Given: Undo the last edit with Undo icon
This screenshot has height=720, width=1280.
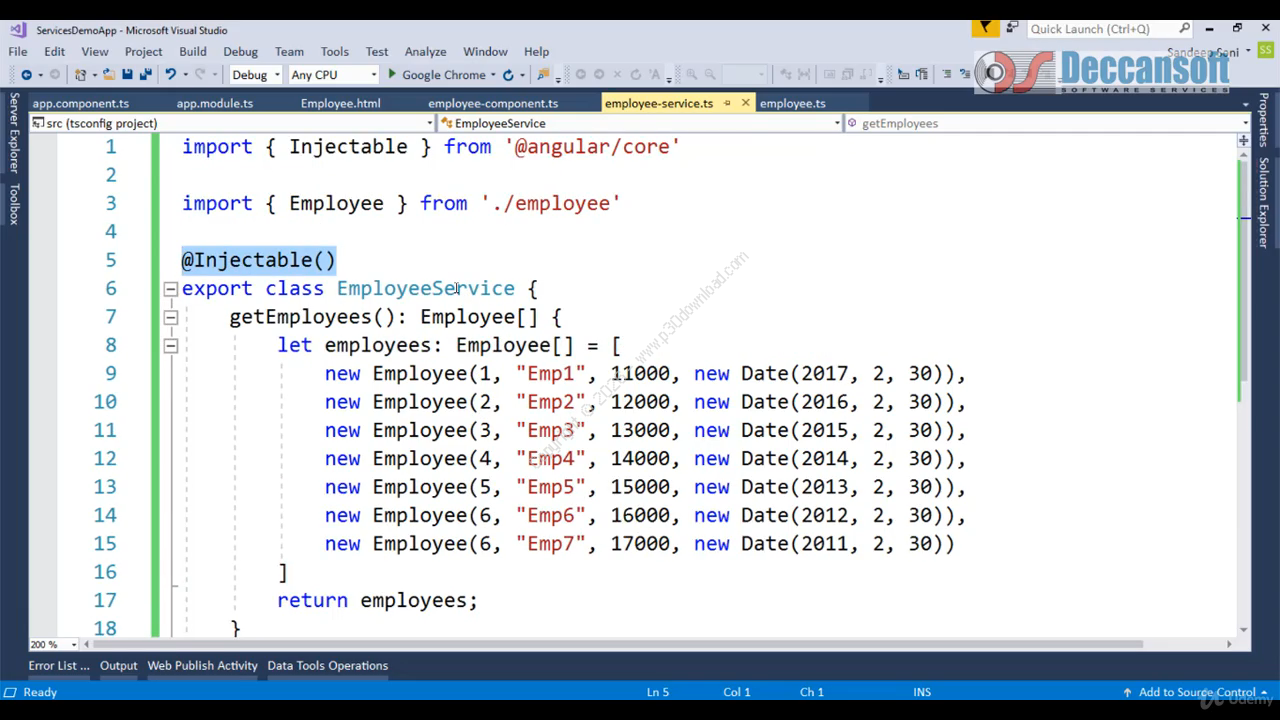Looking at the screenshot, I should tap(171, 75).
